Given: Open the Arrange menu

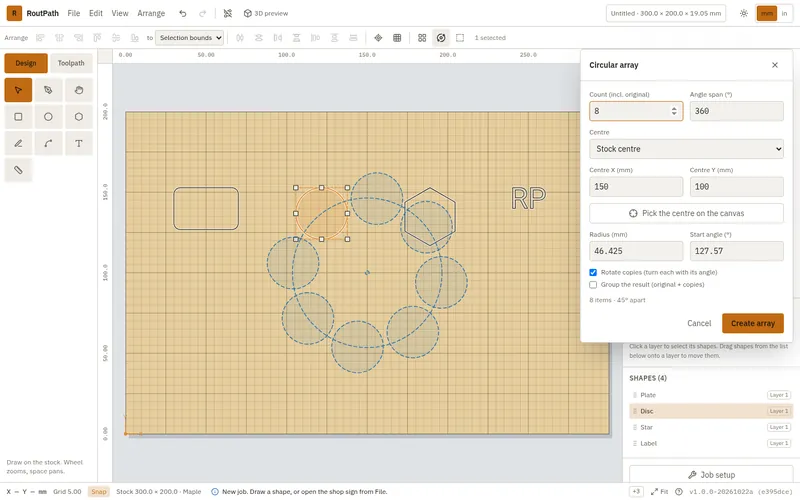Looking at the screenshot, I should coord(151,13).
